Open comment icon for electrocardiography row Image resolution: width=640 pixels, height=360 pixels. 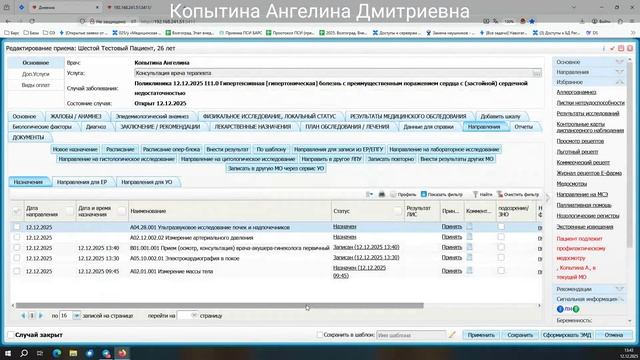point(469,258)
